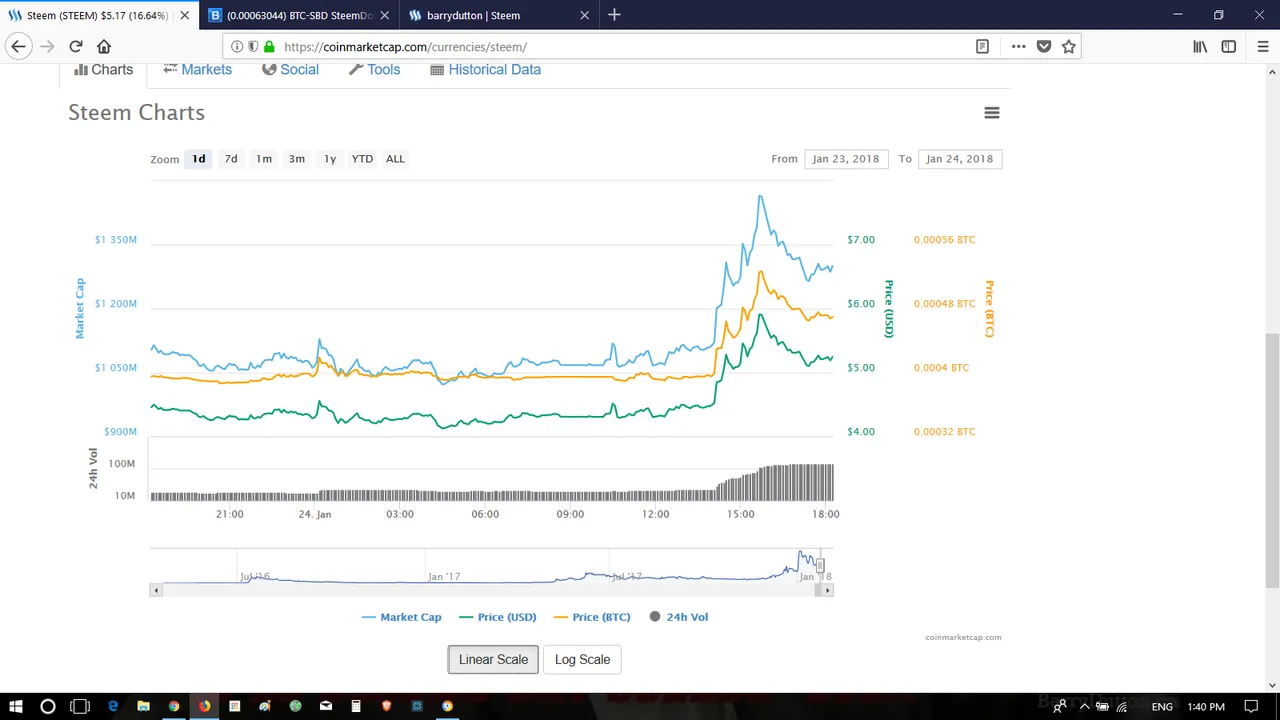Set chart zoom to 1m
Viewport: 1280px width, 720px height.
pos(264,159)
